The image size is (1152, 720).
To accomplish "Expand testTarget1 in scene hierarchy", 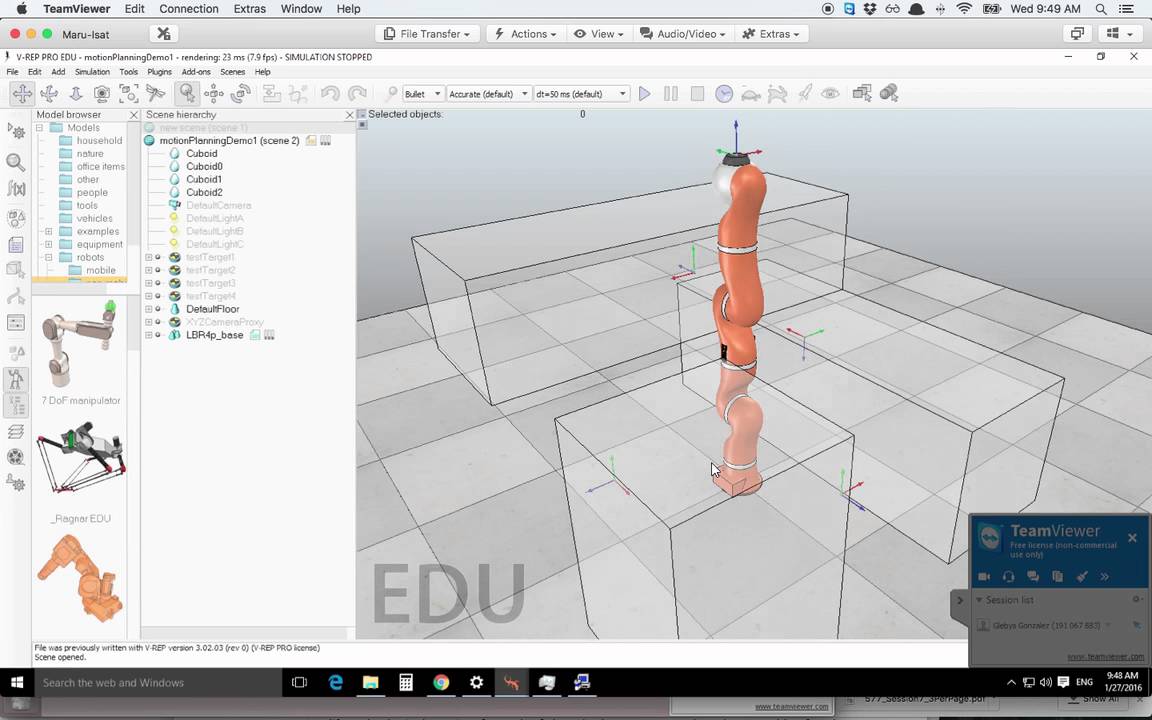I will click(x=148, y=257).
